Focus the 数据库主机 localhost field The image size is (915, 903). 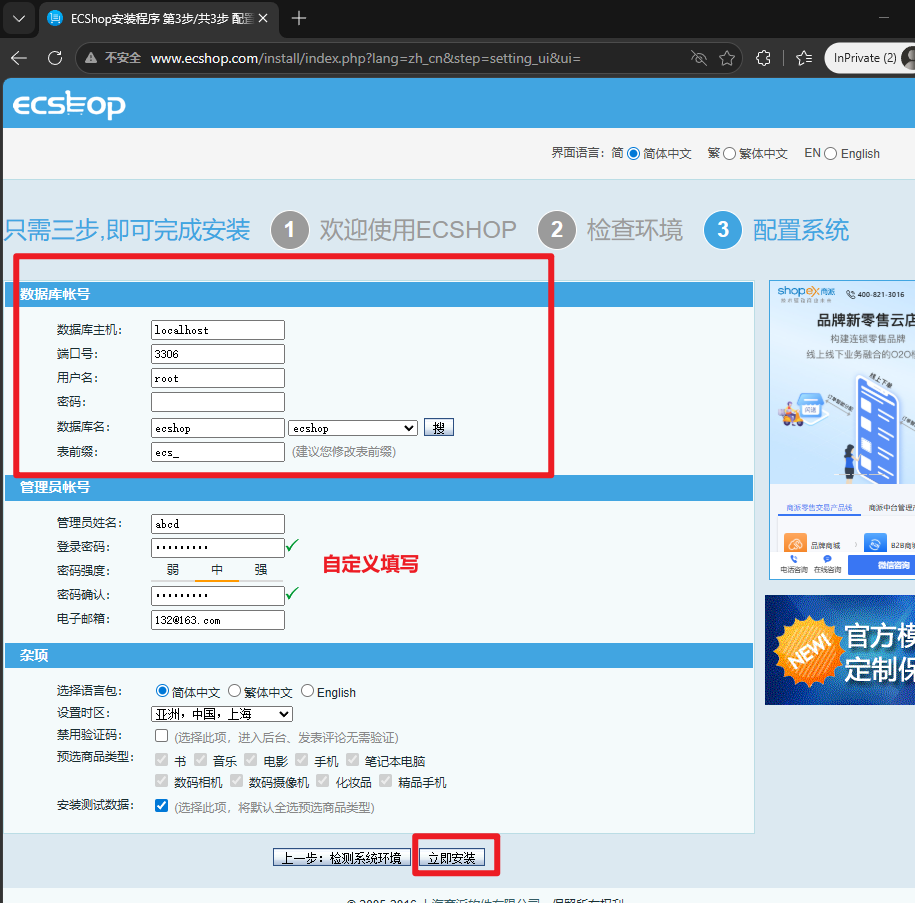tap(218, 330)
